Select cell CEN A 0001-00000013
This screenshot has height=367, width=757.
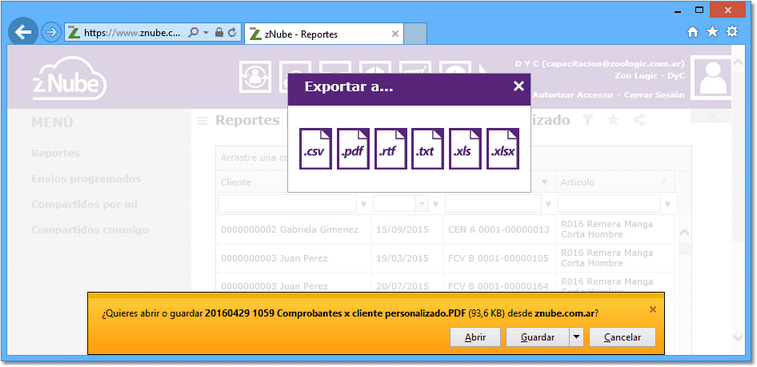[x=499, y=230]
